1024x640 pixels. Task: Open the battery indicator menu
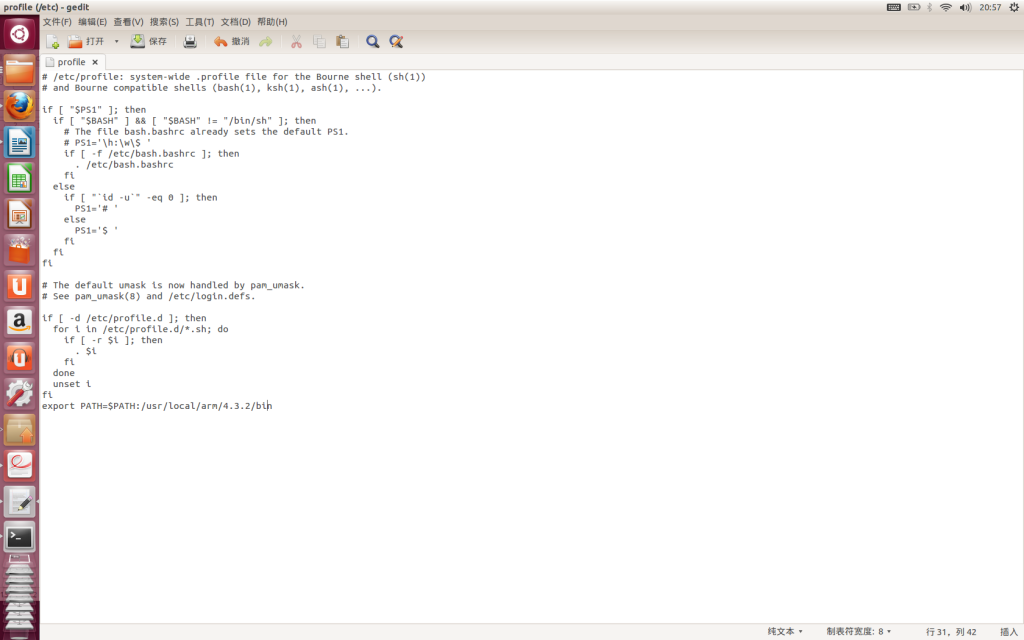914,7
